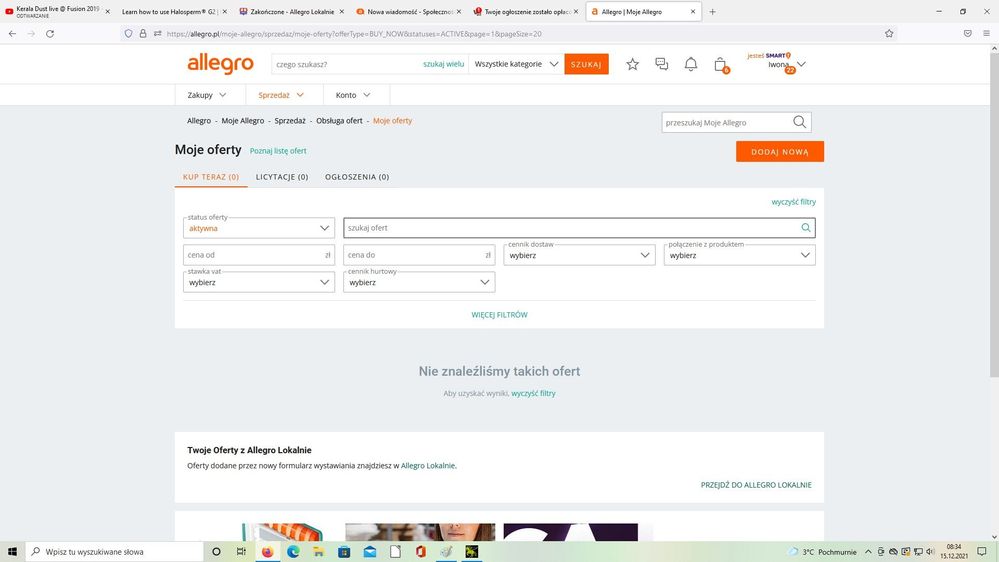Viewport: 999px width, 562px height.
Task: Click the browser address bar URL
Action: pos(354,34)
